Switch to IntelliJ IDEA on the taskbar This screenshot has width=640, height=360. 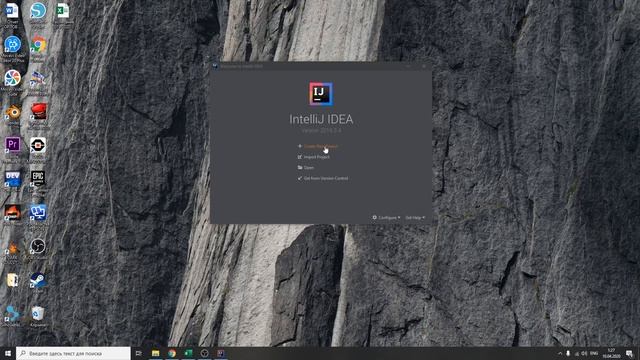[221, 353]
